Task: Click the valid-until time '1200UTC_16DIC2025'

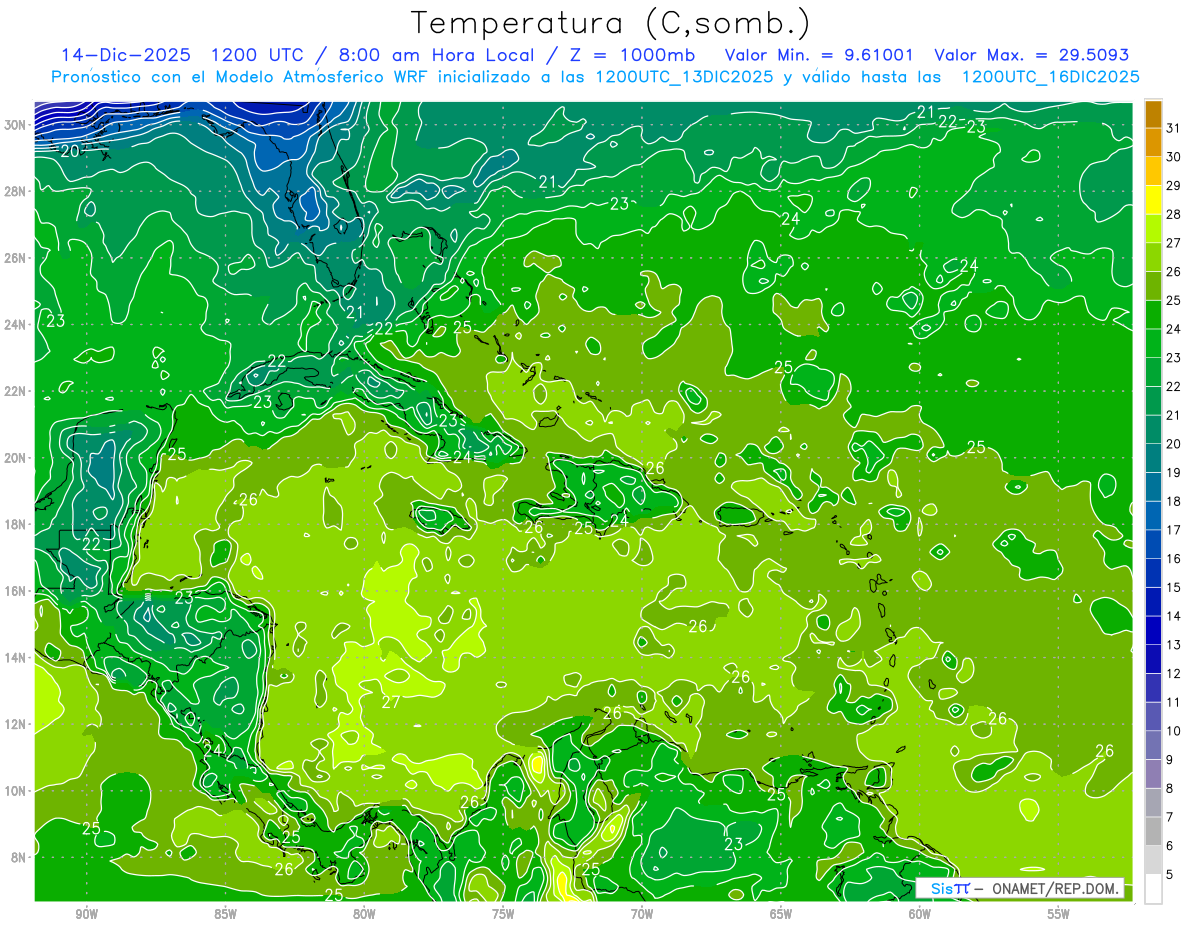Action: tap(1050, 77)
